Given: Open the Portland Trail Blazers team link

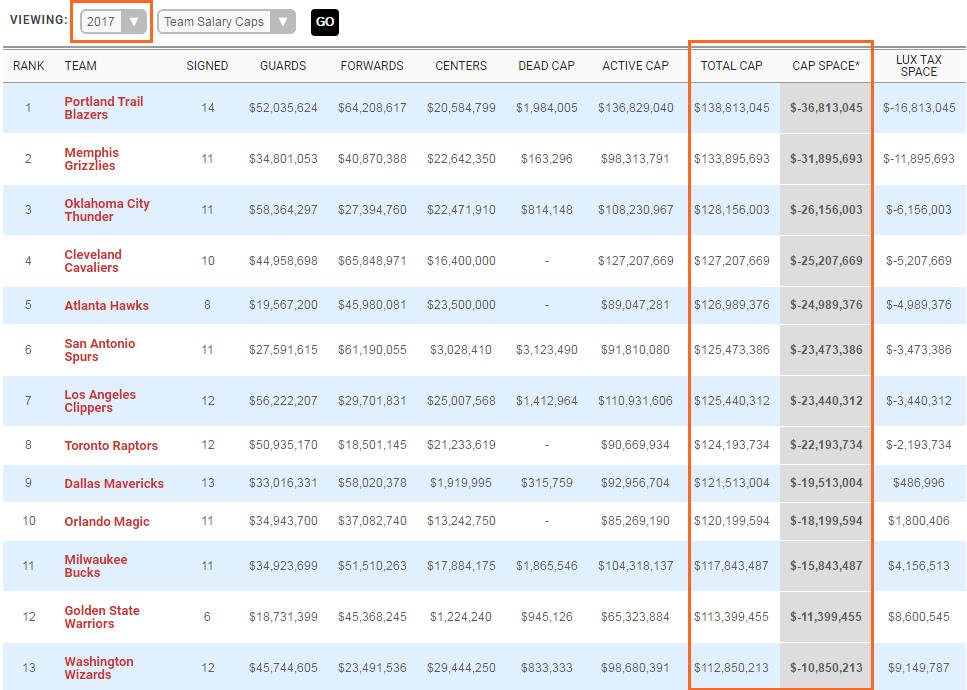Looking at the screenshot, I should click(x=103, y=108).
